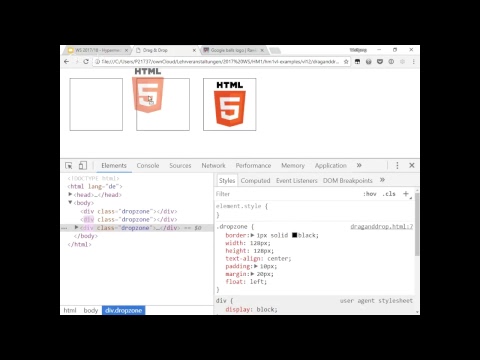Switch to the Console tab
Viewport: 480px width, 360px height.
pos(148,166)
